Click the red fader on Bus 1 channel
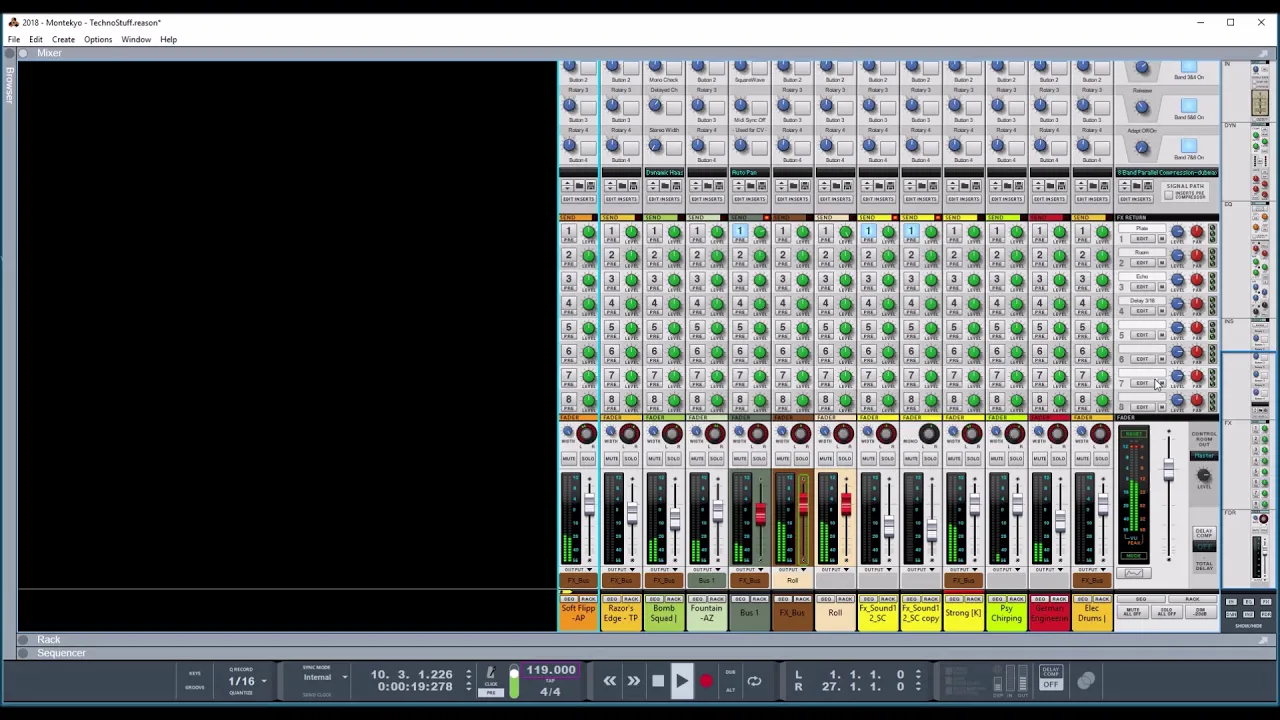 [x=760, y=515]
